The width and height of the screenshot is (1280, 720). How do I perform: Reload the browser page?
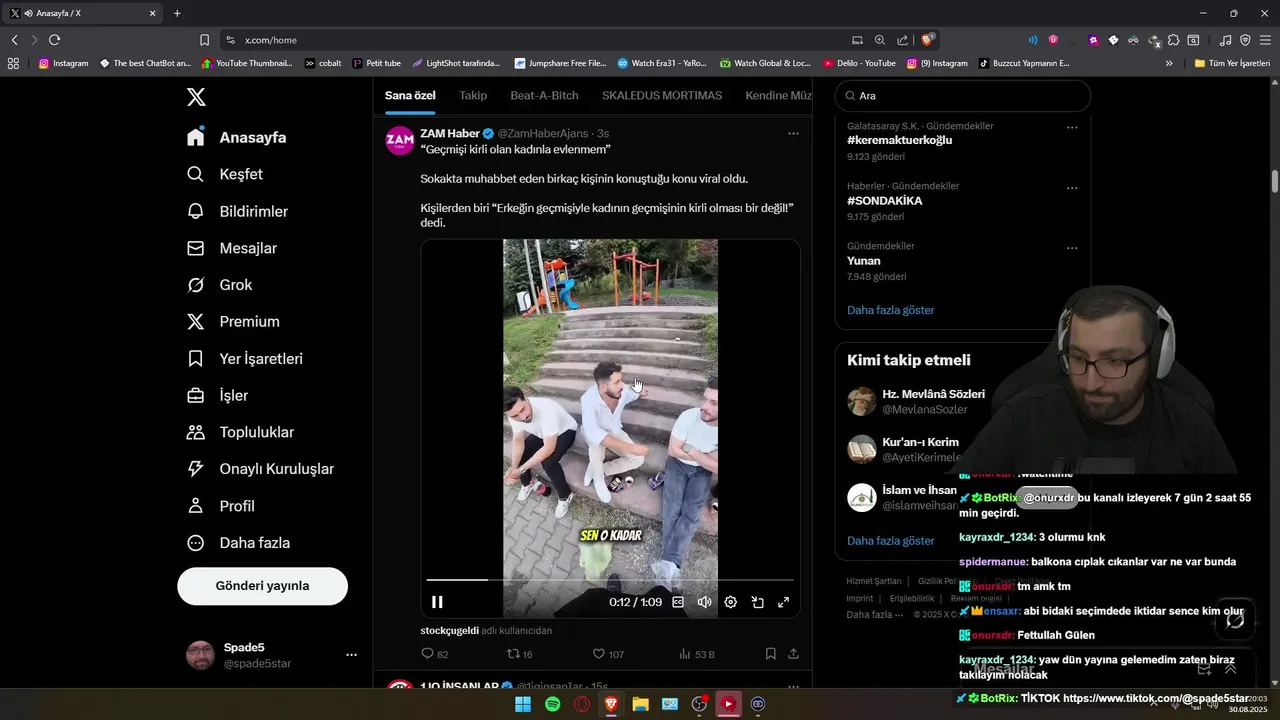tap(54, 40)
